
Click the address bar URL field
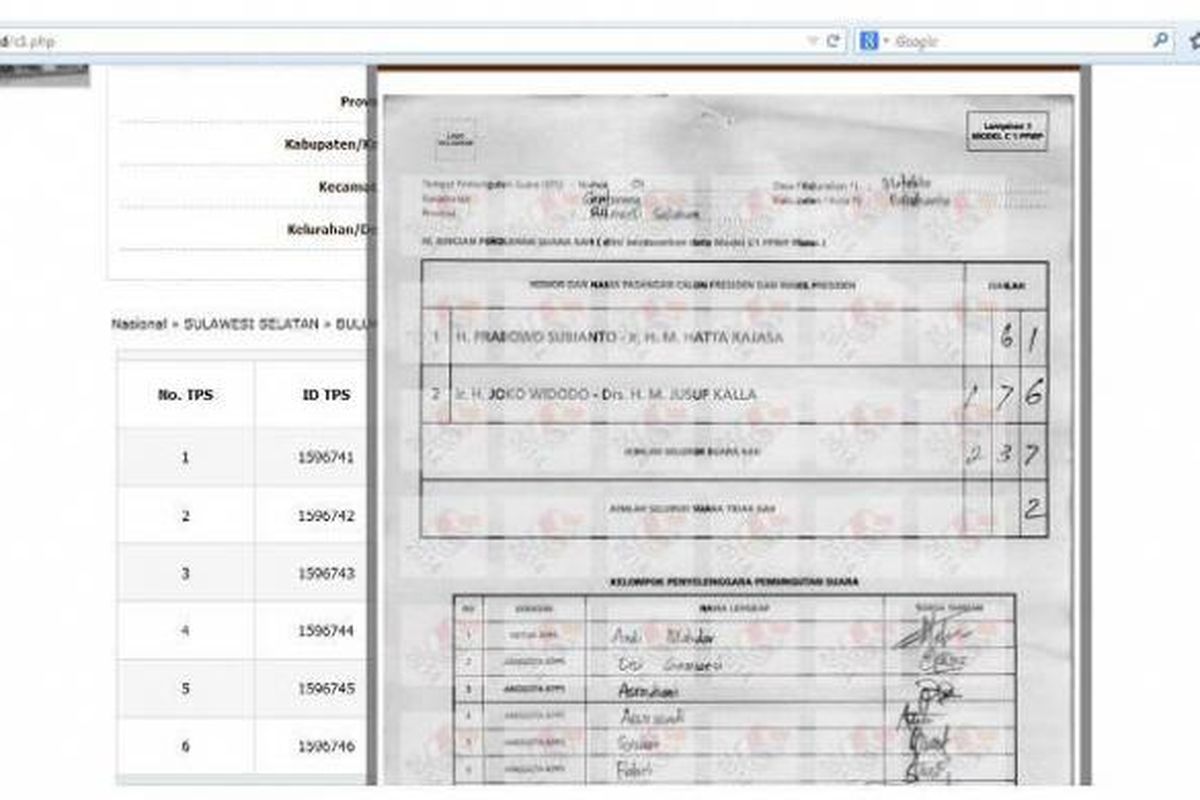coord(400,42)
